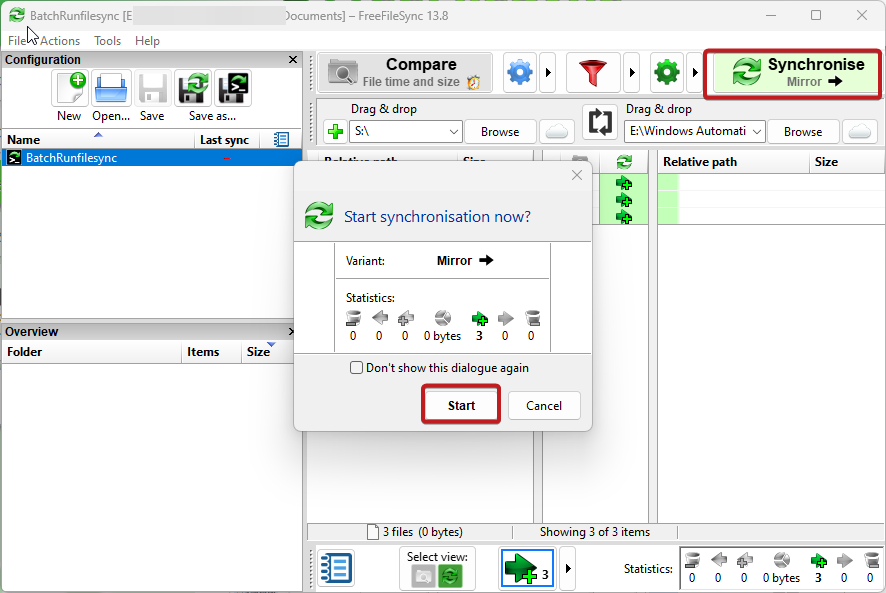Open the Help menu
Image resolution: width=886 pixels, height=593 pixels.
[x=147, y=41]
